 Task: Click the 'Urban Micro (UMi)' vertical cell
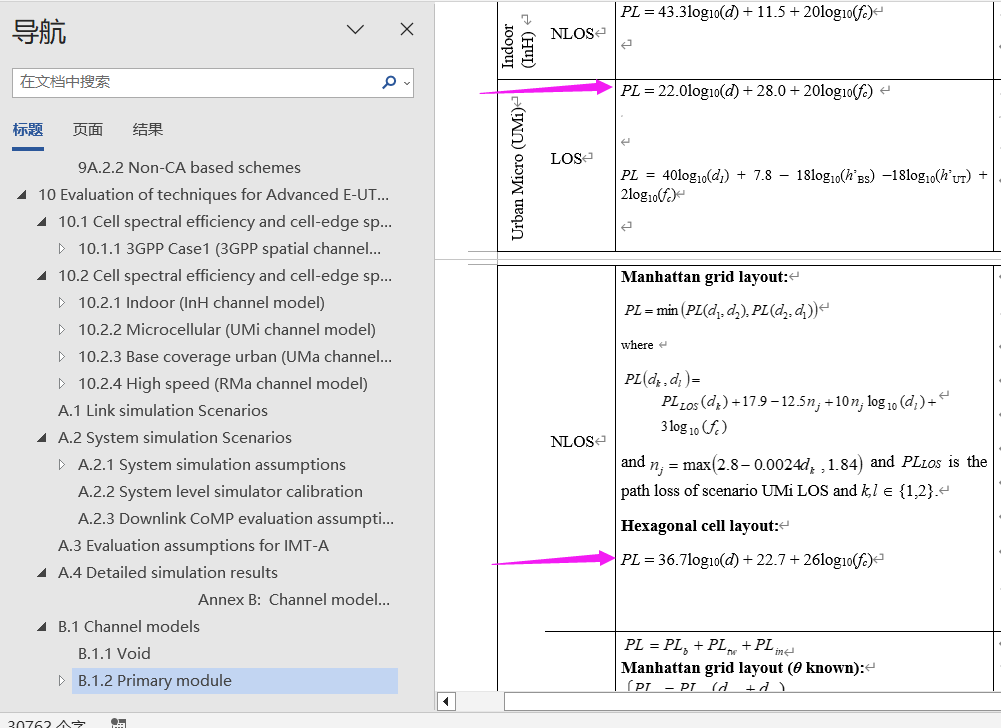coord(518,172)
